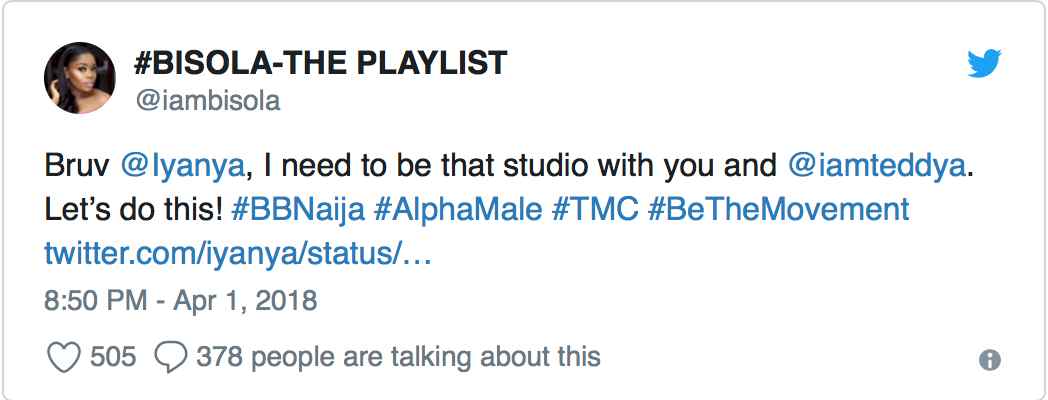Open the twitter.com/iyanya/status quoted tweet link
The height and width of the screenshot is (400, 1048).
pos(238,254)
